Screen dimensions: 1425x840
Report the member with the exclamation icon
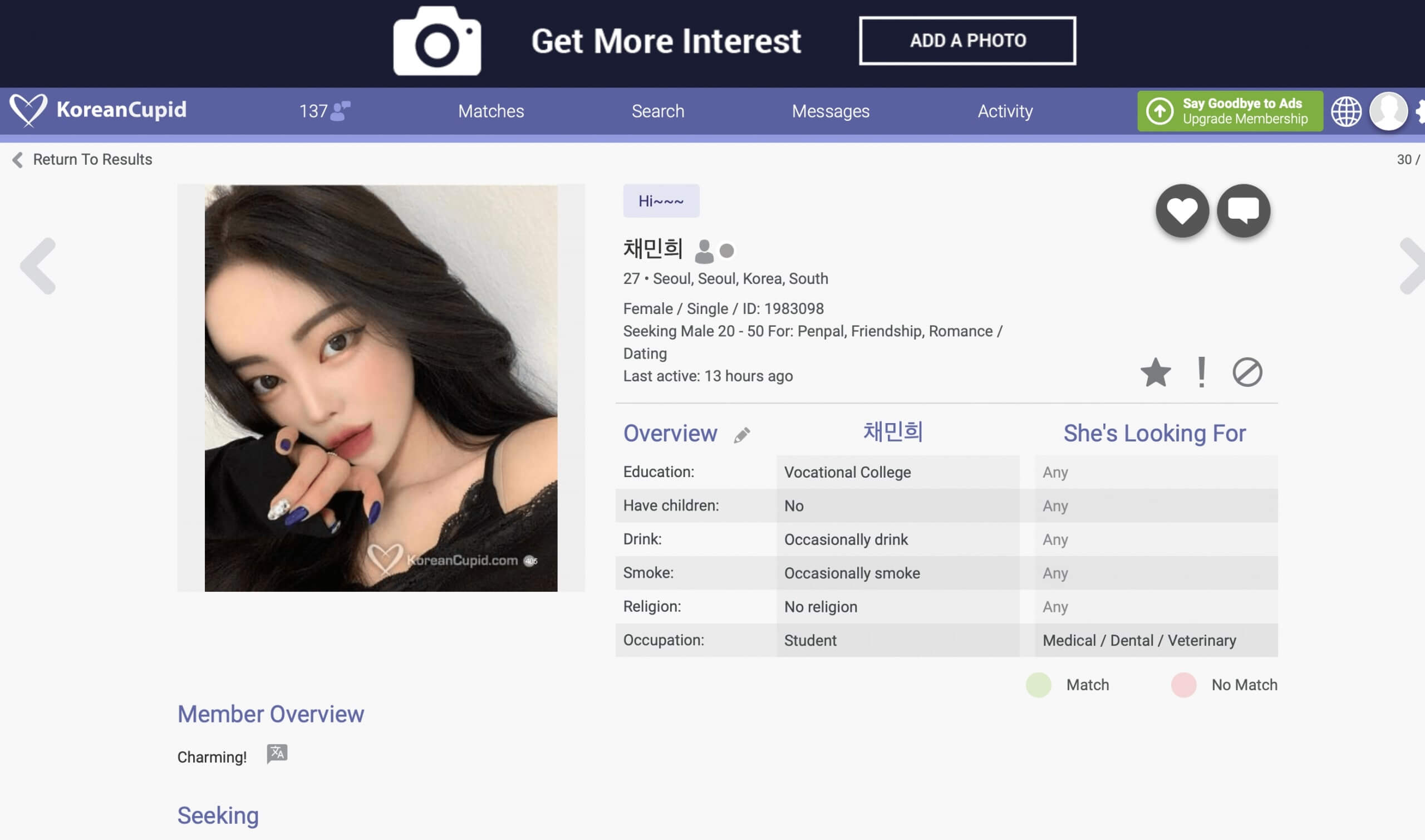pyautogui.click(x=1201, y=372)
